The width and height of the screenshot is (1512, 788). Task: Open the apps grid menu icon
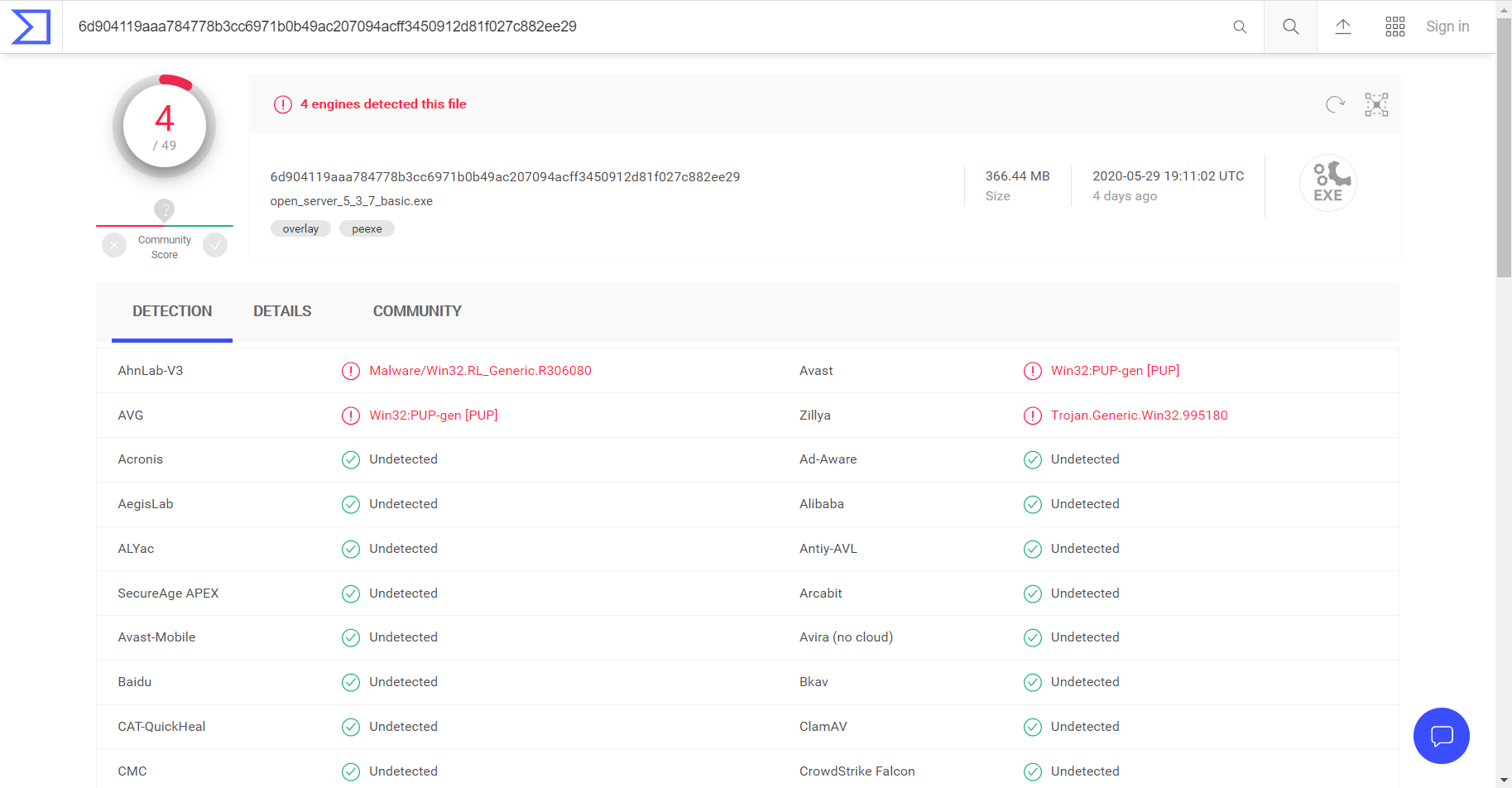click(1395, 26)
